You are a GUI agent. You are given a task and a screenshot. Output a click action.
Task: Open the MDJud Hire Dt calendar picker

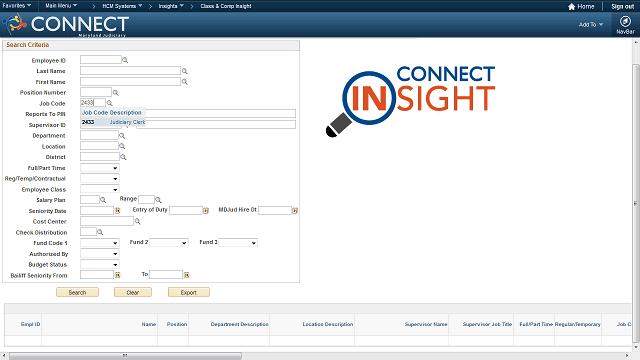point(295,211)
